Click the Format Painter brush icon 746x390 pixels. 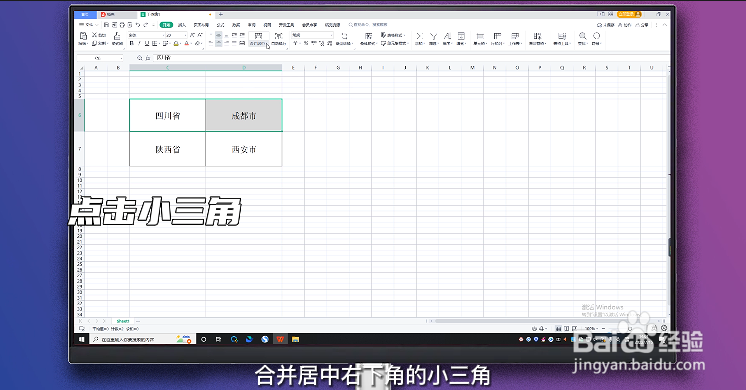pos(117,36)
